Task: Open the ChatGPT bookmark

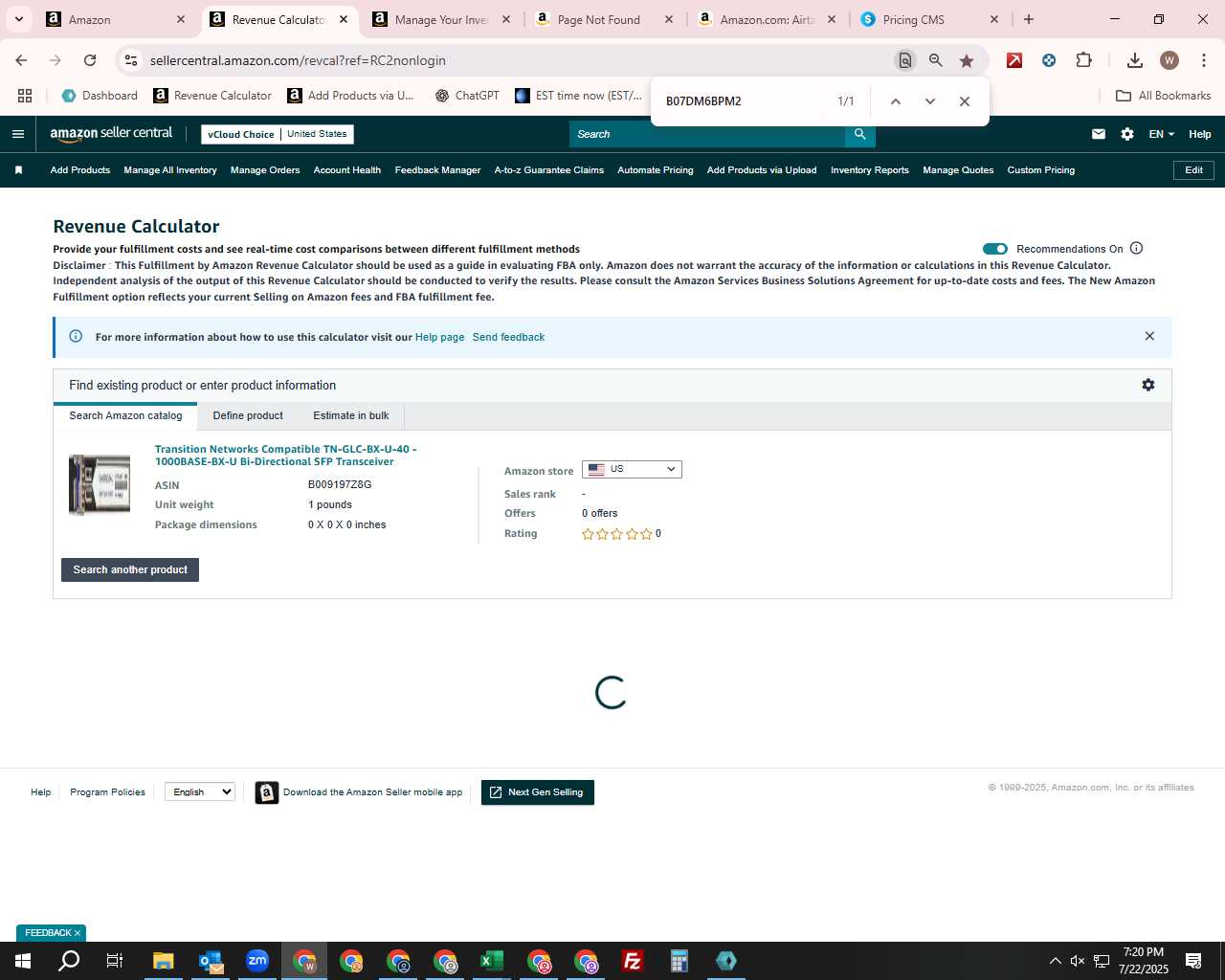Action: coord(467,96)
